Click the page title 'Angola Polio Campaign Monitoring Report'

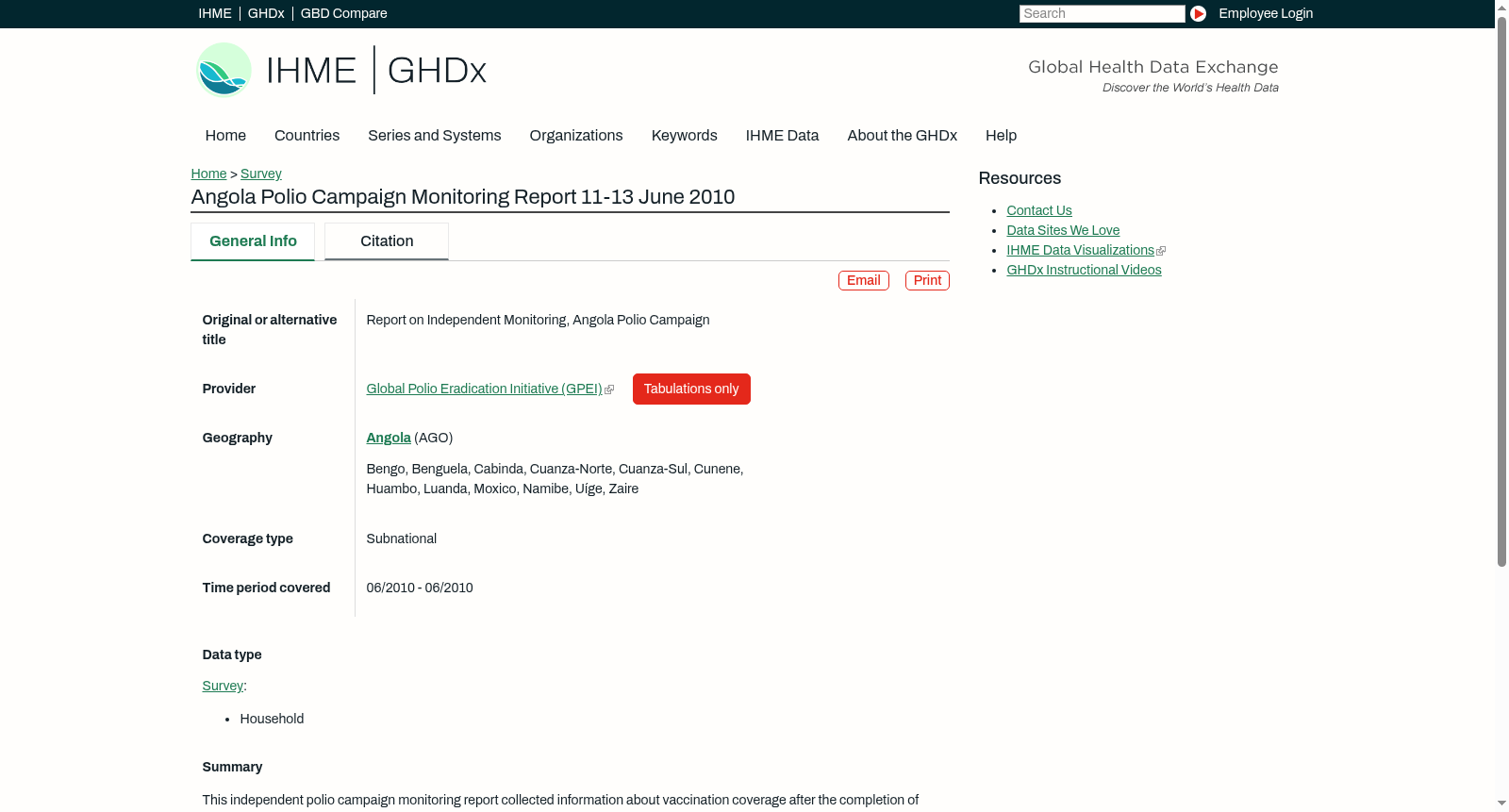(463, 197)
